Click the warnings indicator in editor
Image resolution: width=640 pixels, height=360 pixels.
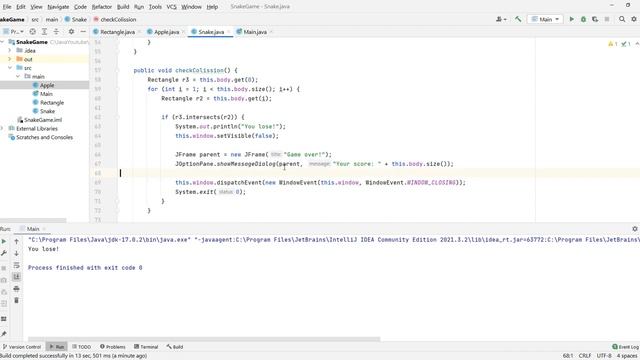click(613, 44)
